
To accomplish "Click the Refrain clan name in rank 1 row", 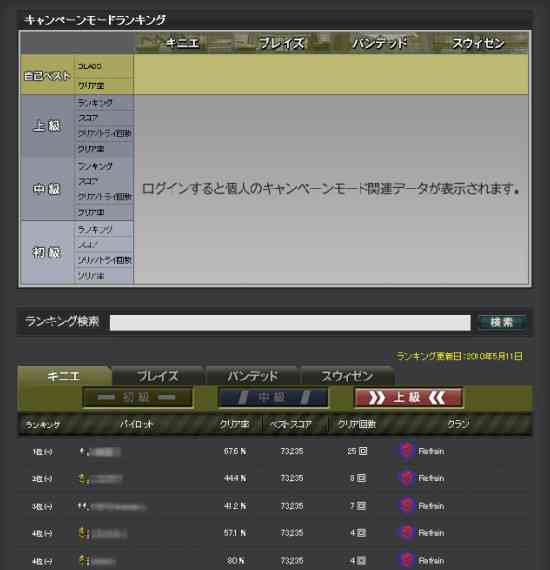I will (x=431, y=451).
